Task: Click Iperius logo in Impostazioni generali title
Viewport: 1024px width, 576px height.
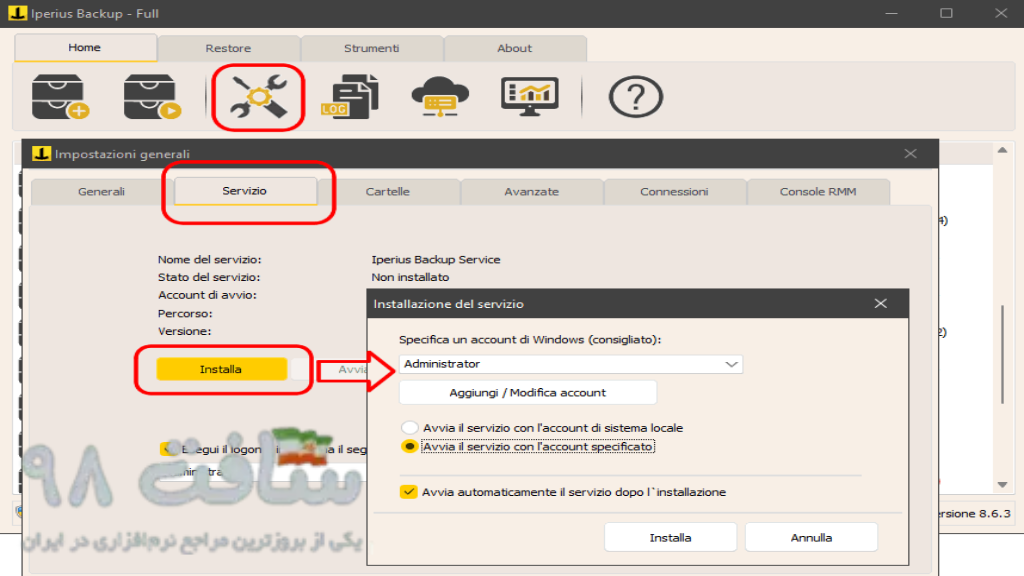Action: pyautogui.click(x=41, y=153)
